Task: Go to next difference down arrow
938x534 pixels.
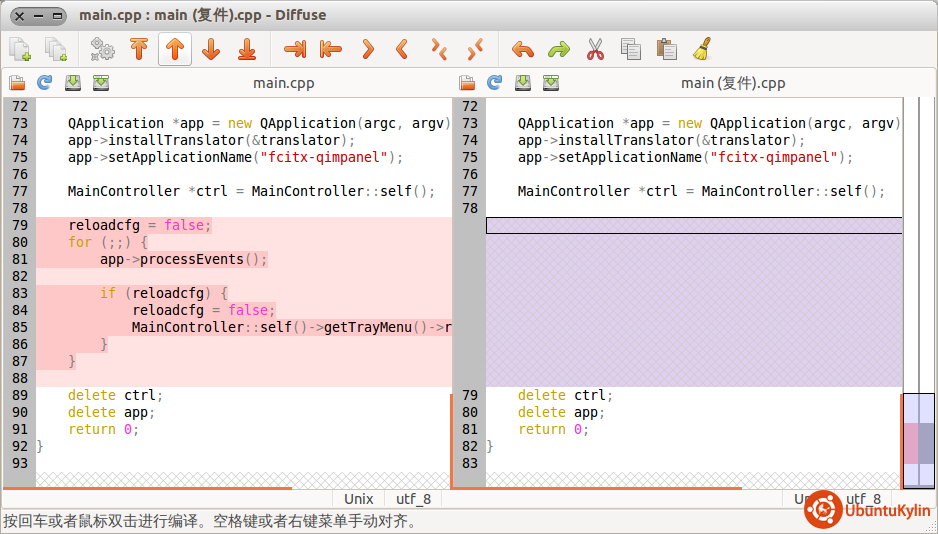Action: click(210, 49)
